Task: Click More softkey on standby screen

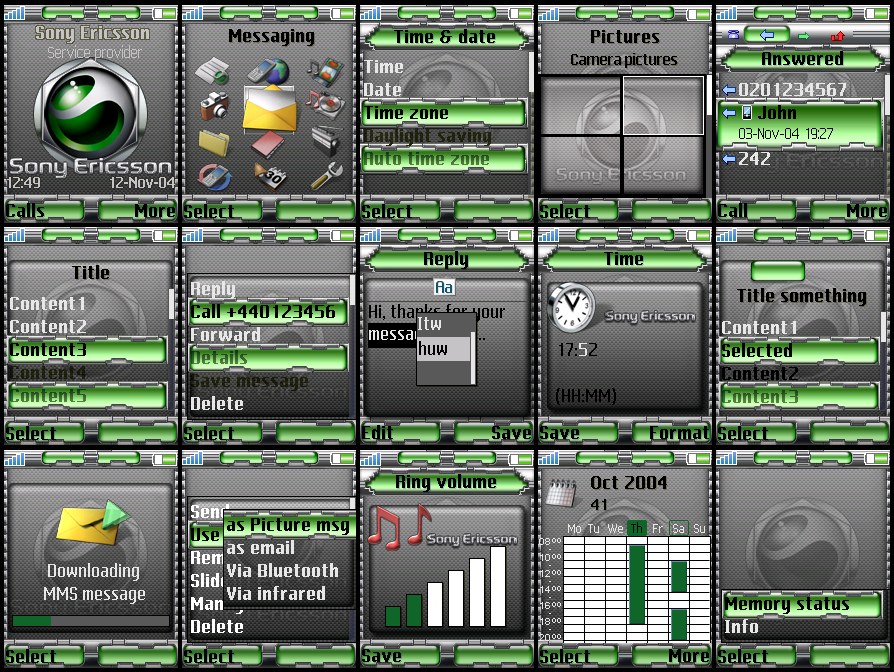Action: tap(137, 211)
